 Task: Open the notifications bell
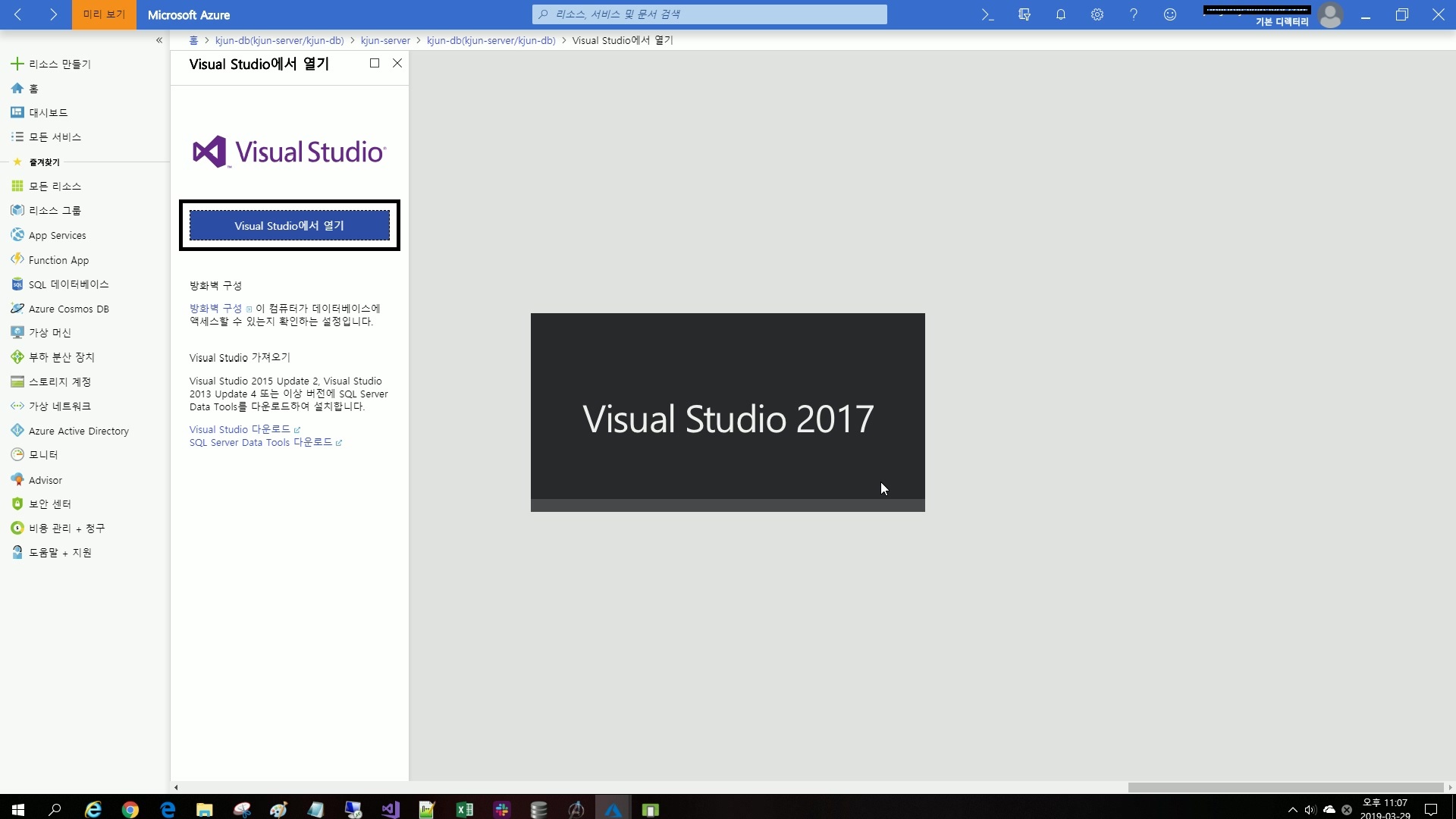(x=1060, y=14)
